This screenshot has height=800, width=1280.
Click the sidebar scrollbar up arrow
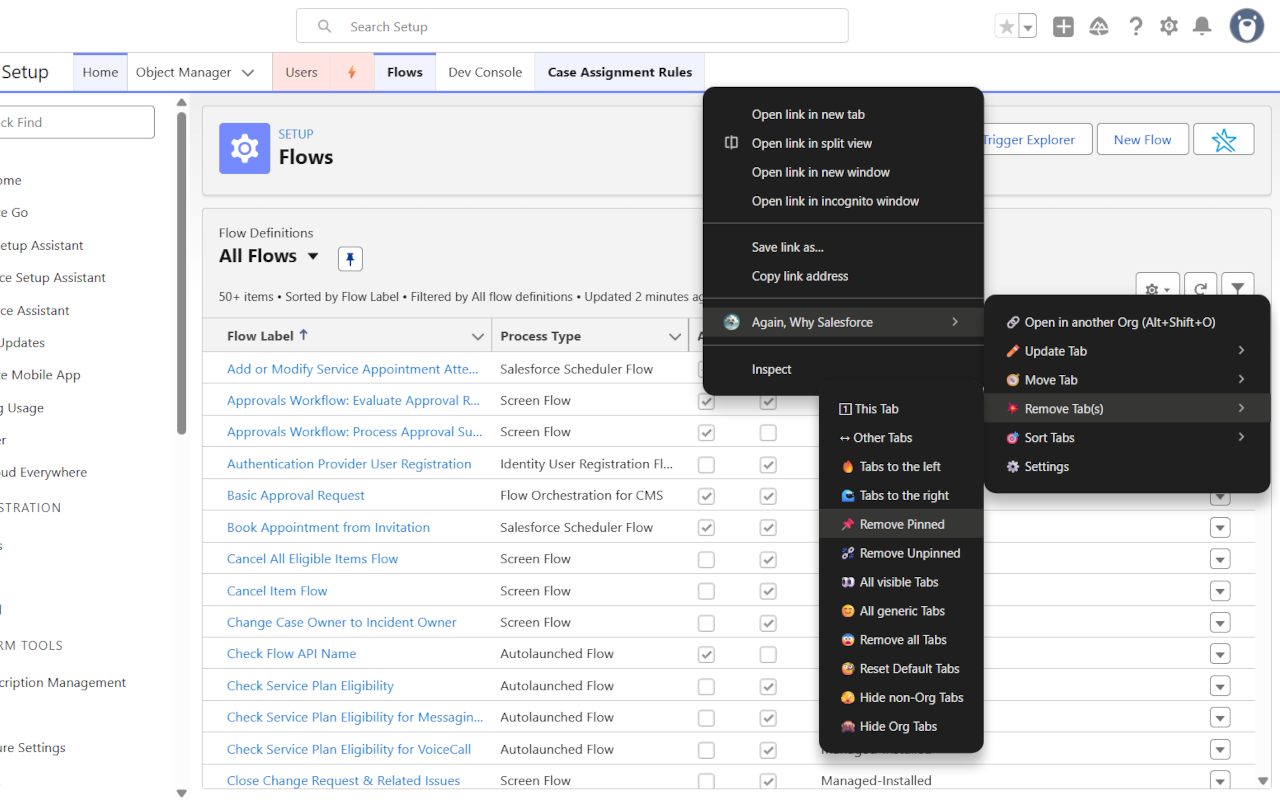[x=181, y=102]
